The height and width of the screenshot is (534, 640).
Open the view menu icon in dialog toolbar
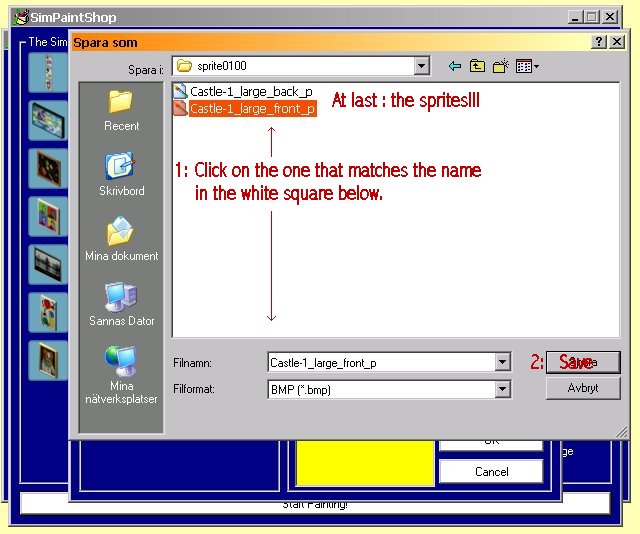coord(527,66)
